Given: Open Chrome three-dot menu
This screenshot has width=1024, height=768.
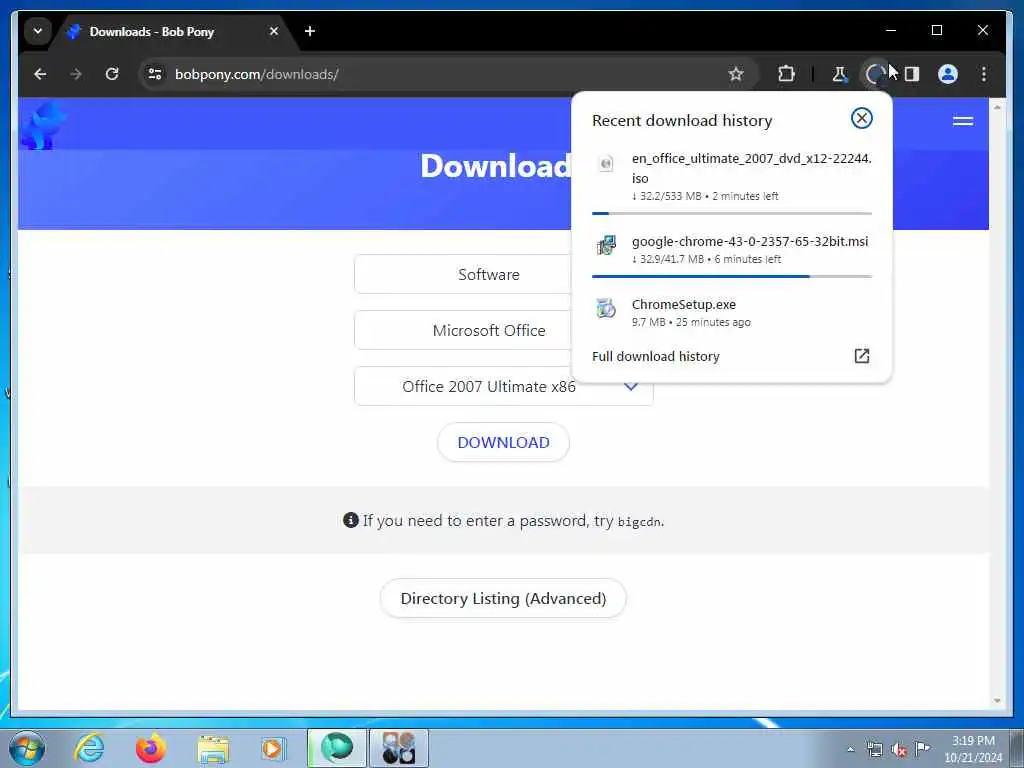Looking at the screenshot, I should 984,74.
